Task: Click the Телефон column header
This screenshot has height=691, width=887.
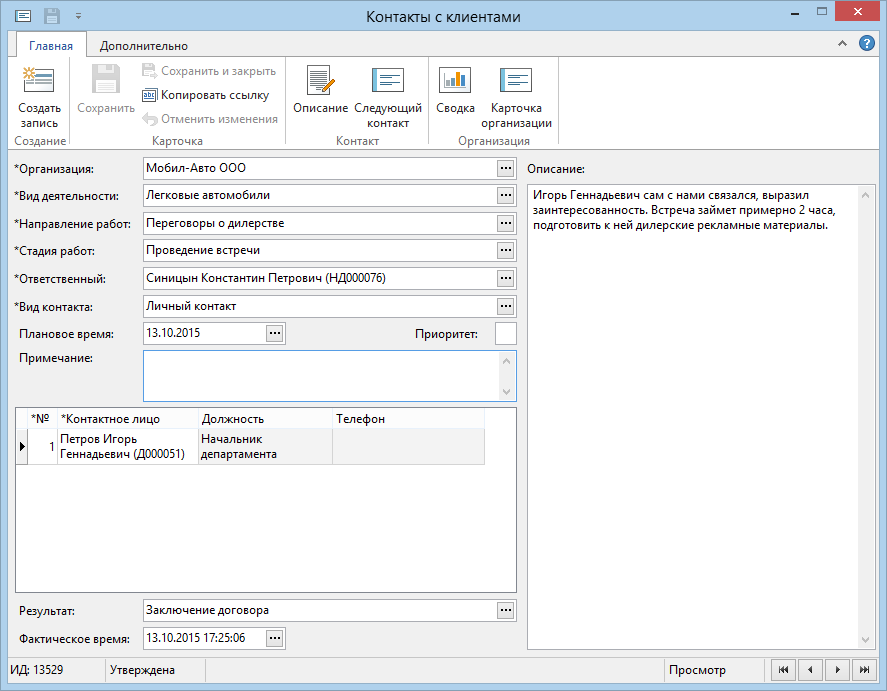Action: point(408,419)
